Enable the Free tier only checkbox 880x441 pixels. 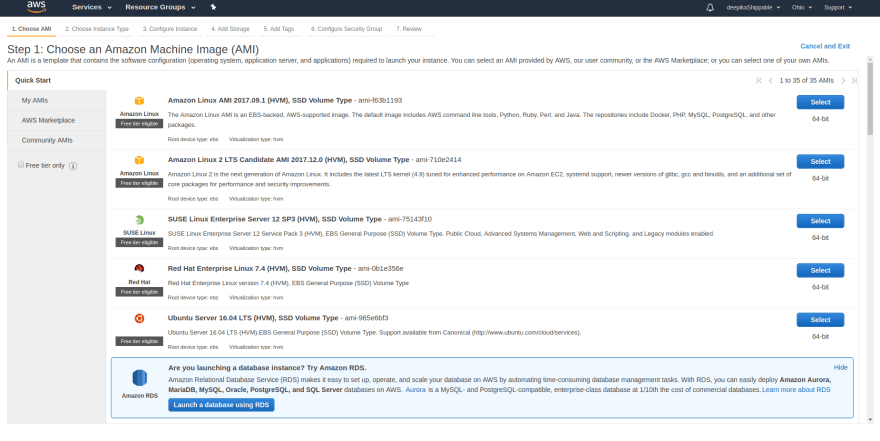(x=21, y=165)
